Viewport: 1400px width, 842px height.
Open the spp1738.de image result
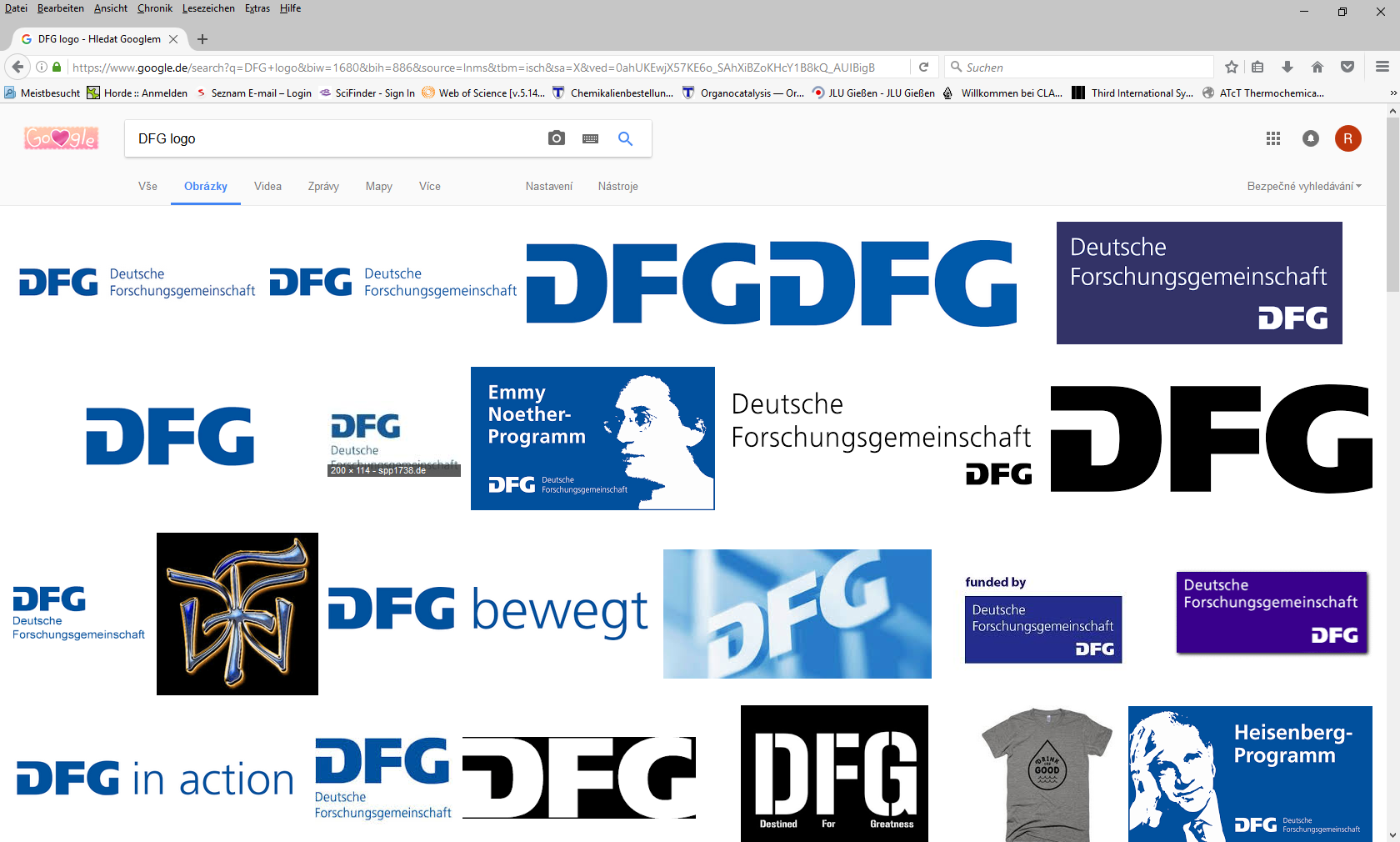(393, 442)
